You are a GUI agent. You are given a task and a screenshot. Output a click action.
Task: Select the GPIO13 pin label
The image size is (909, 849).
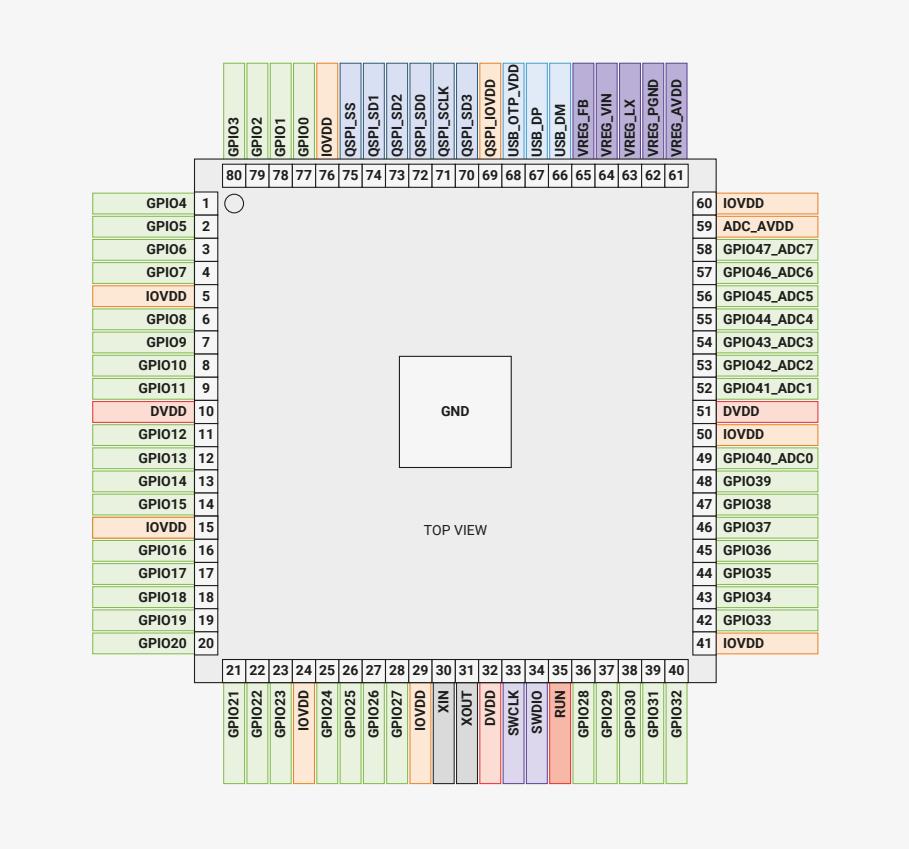tap(143, 458)
